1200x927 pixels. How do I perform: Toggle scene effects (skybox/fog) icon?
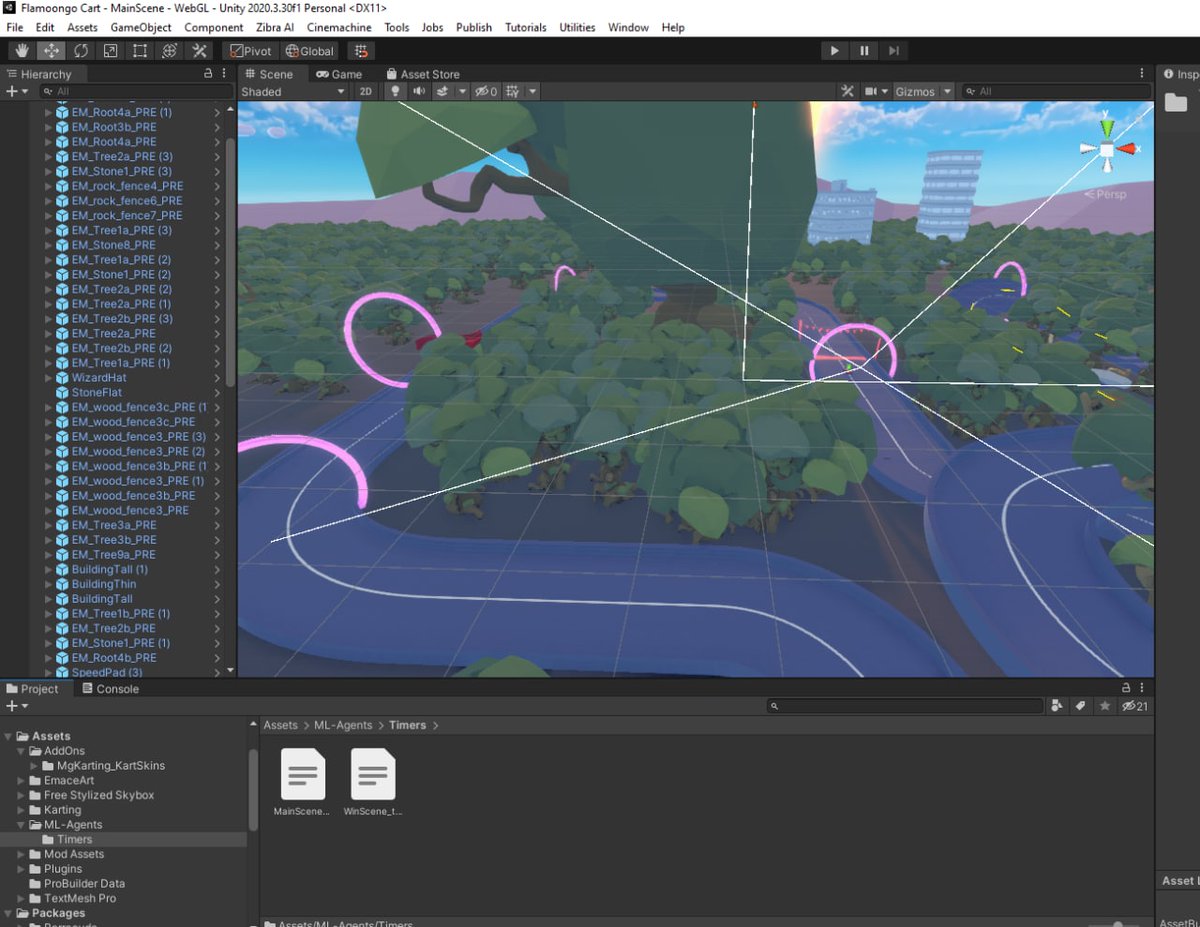[442, 91]
